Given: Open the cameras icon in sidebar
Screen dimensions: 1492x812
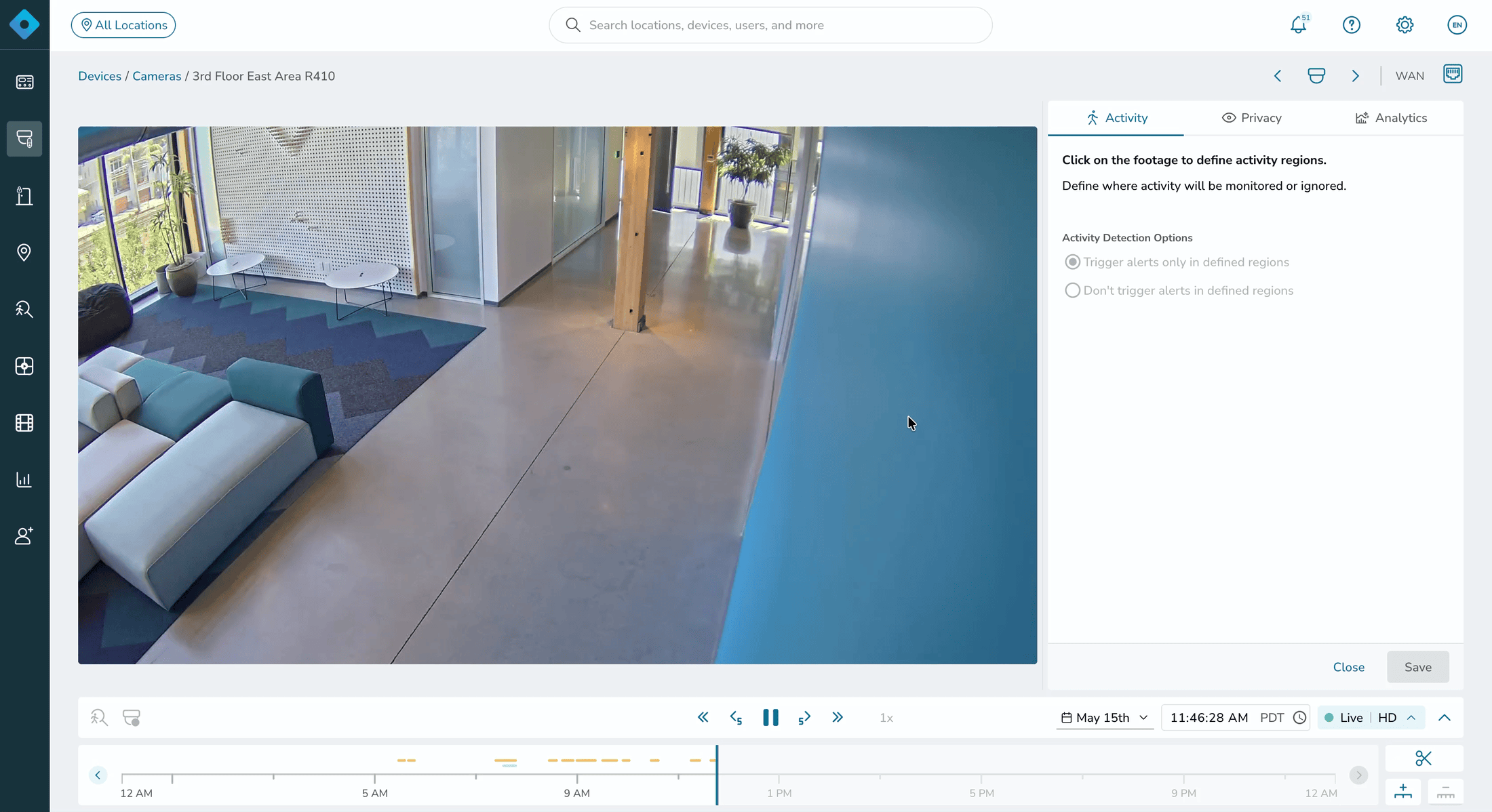Looking at the screenshot, I should point(24,139).
